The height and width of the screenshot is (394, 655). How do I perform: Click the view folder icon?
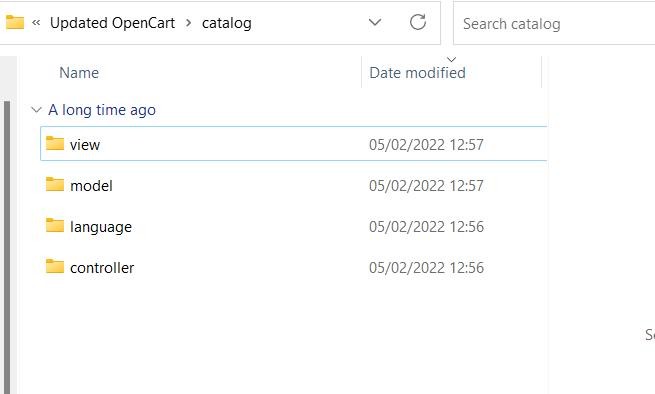tap(55, 143)
